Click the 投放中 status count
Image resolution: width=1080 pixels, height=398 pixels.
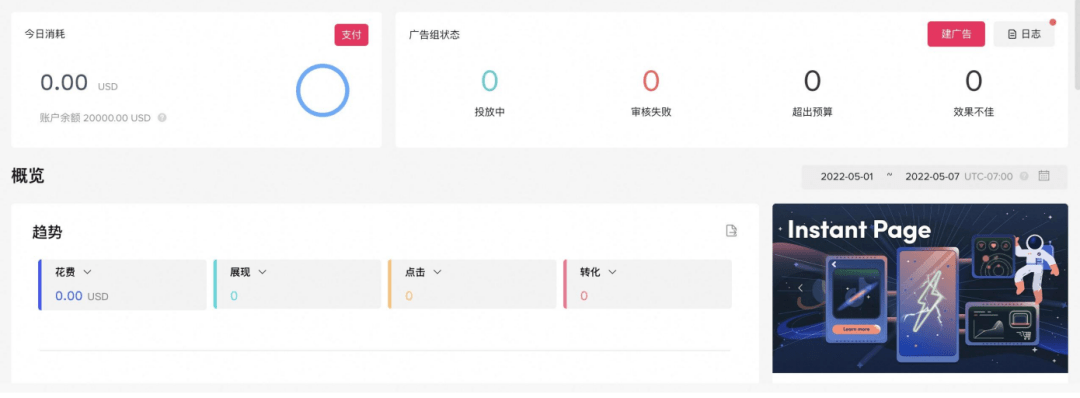click(x=489, y=81)
